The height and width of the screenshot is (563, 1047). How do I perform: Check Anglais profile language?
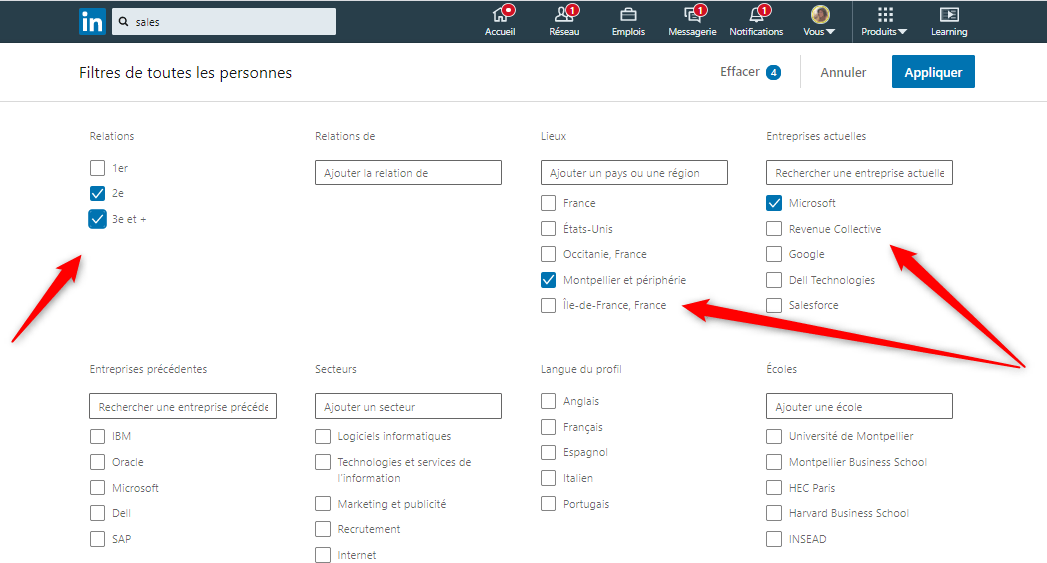pos(548,401)
